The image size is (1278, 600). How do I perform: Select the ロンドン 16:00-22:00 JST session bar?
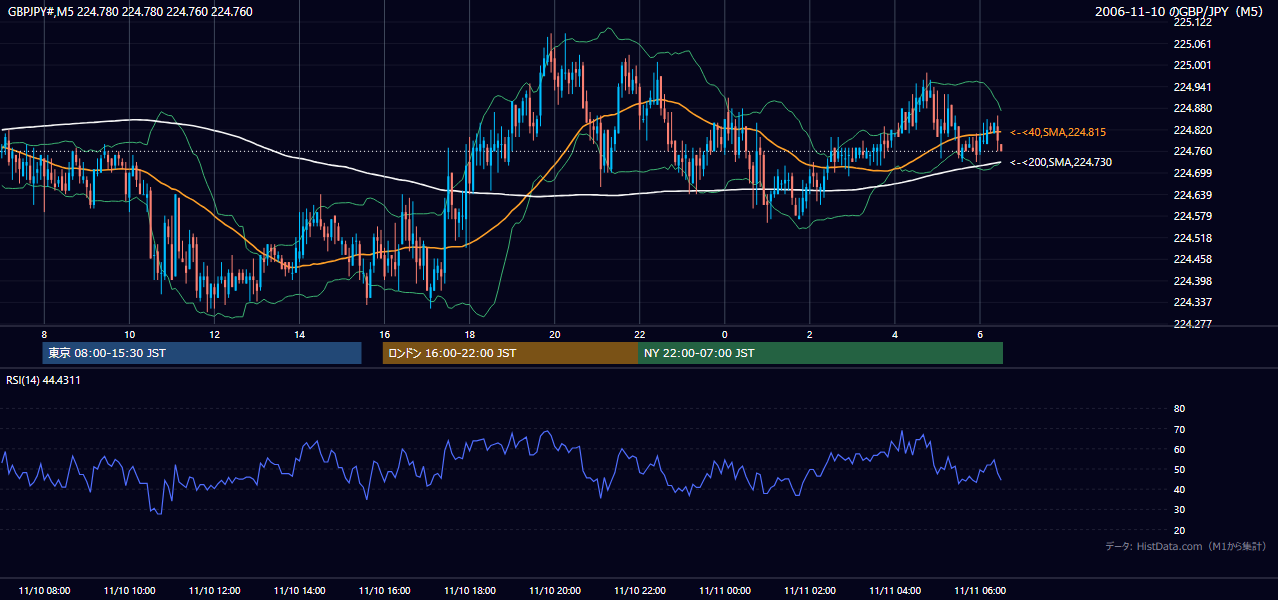510,353
